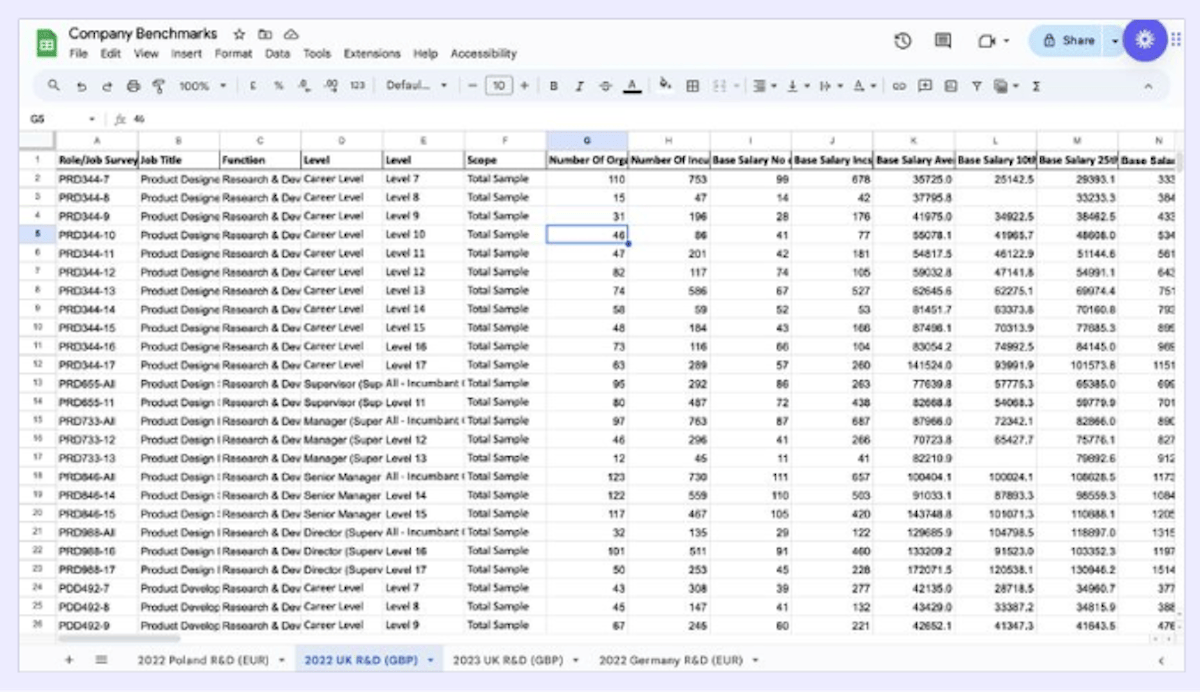The width and height of the screenshot is (1200, 692).
Task: Click the borders icon
Action: (x=692, y=86)
